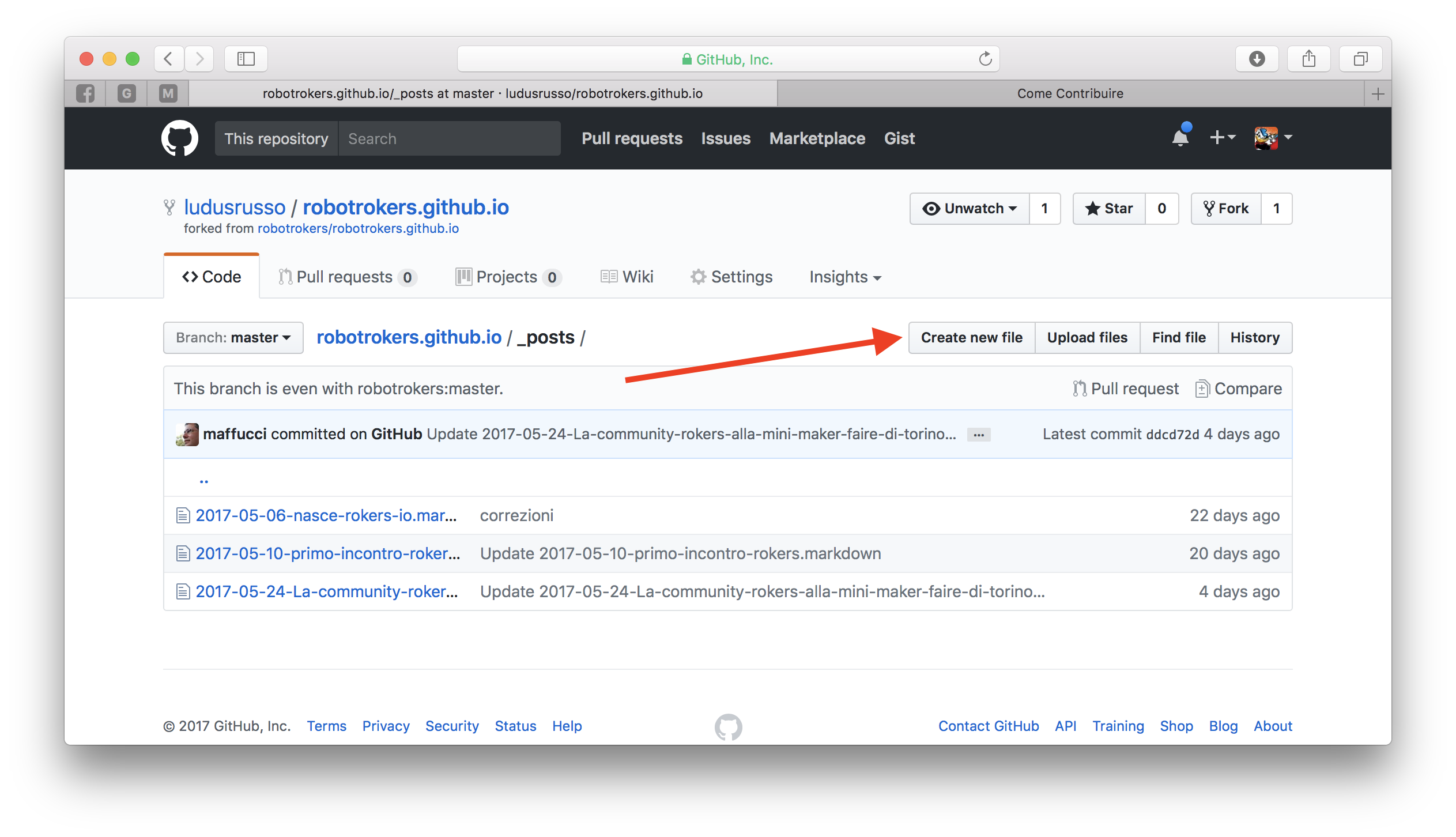1456x837 pixels.
Task: Open the pinned Facebook tab icon
Action: pyautogui.click(x=85, y=93)
